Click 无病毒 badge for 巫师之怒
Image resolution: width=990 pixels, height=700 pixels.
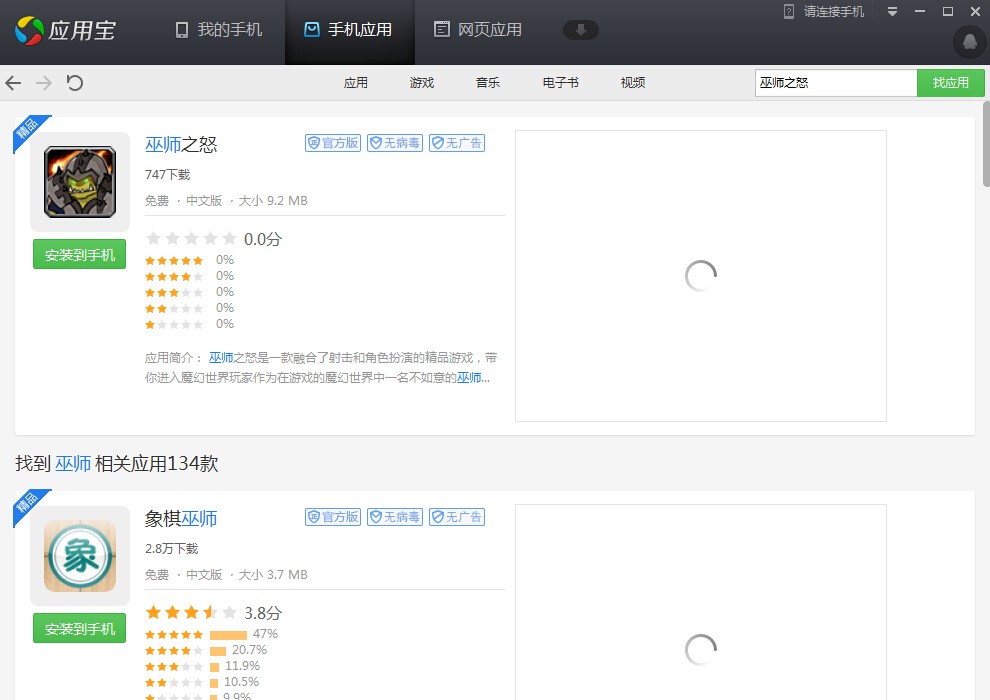click(x=395, y=143)
